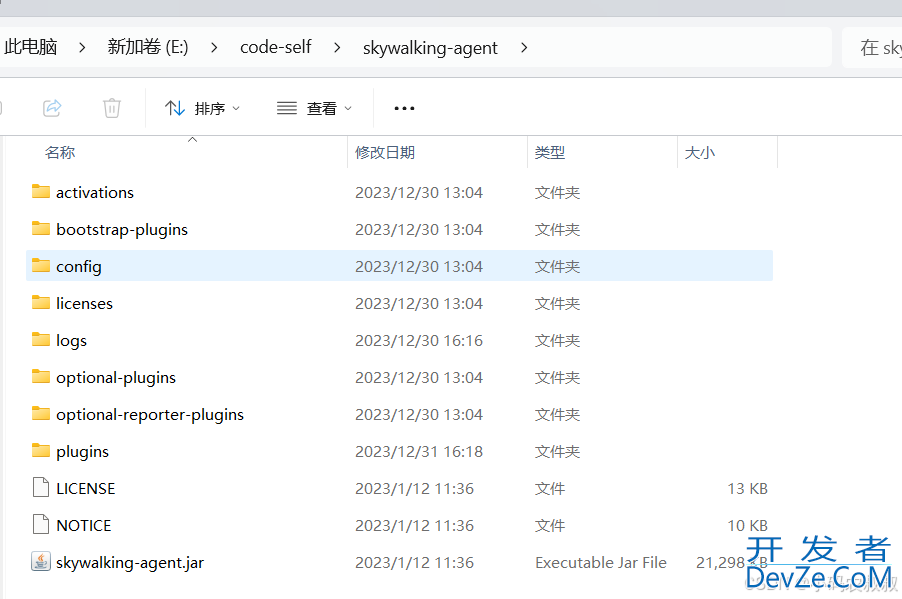Select the licenses folder name
Screen dimensions: 902x599
click(85, 303)
